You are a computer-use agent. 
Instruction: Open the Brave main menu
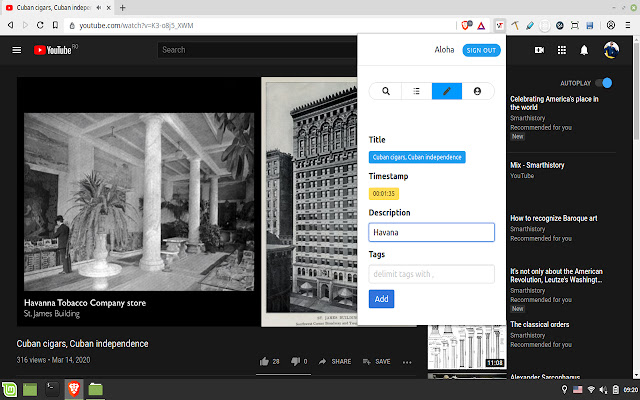pos(628,25)
